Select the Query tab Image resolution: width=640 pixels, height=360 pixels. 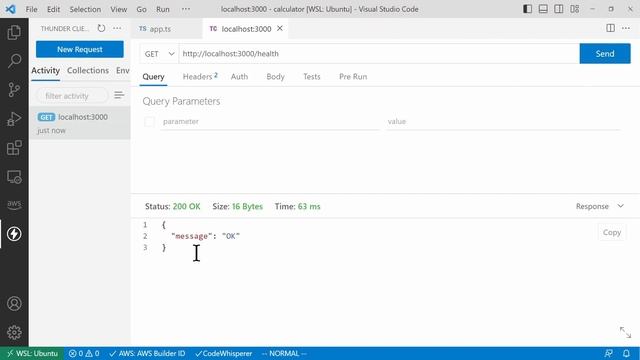153,76
